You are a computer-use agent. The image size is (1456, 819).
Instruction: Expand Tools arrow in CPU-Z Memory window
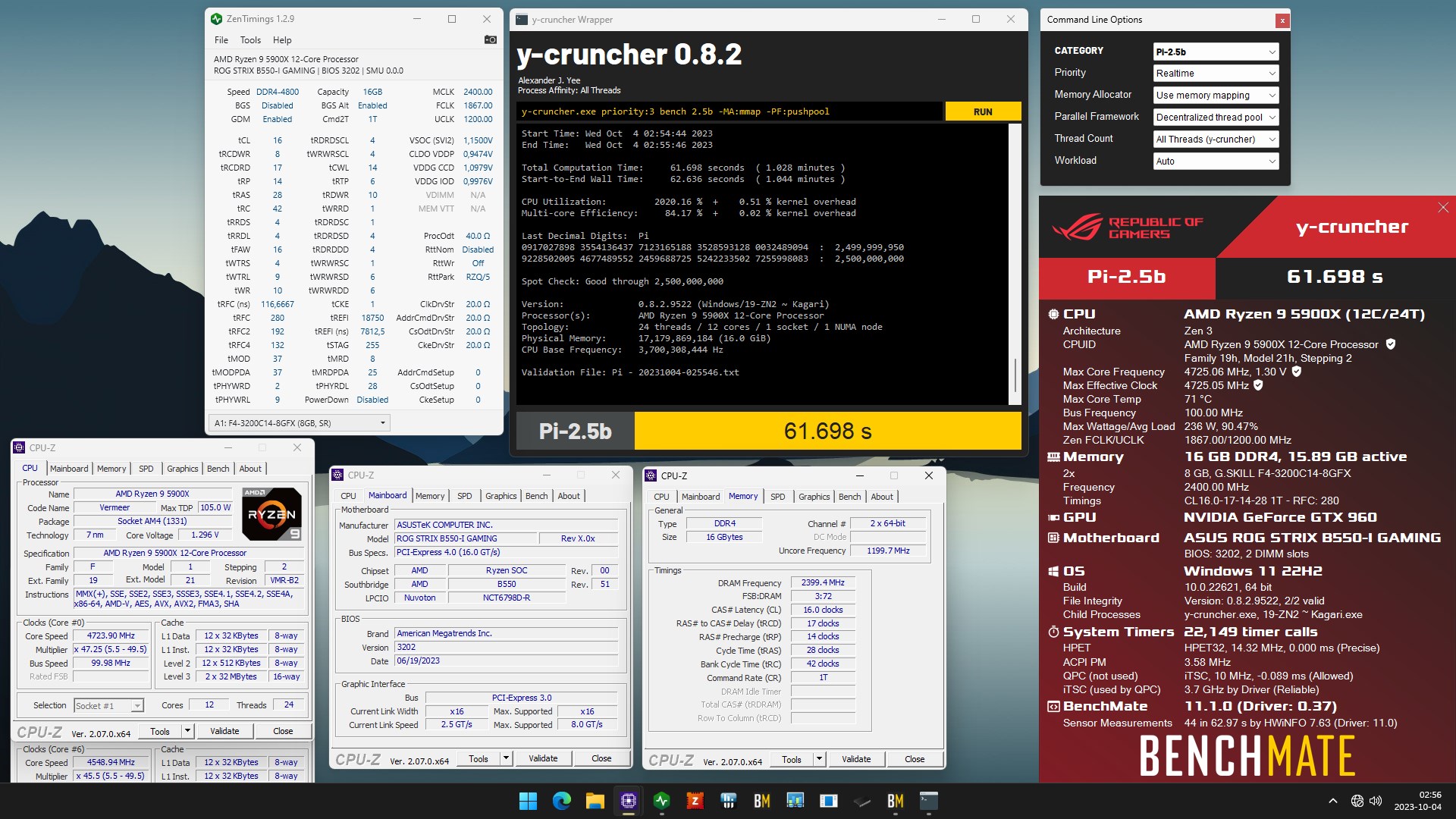coord(819,759)
